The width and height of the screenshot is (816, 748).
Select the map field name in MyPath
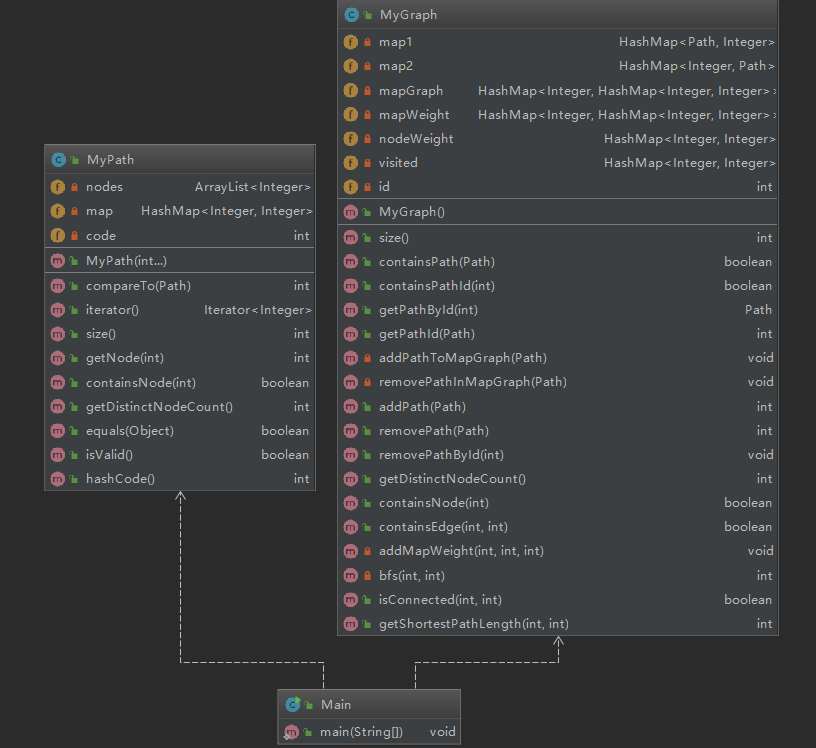click(x=99, y=211)
